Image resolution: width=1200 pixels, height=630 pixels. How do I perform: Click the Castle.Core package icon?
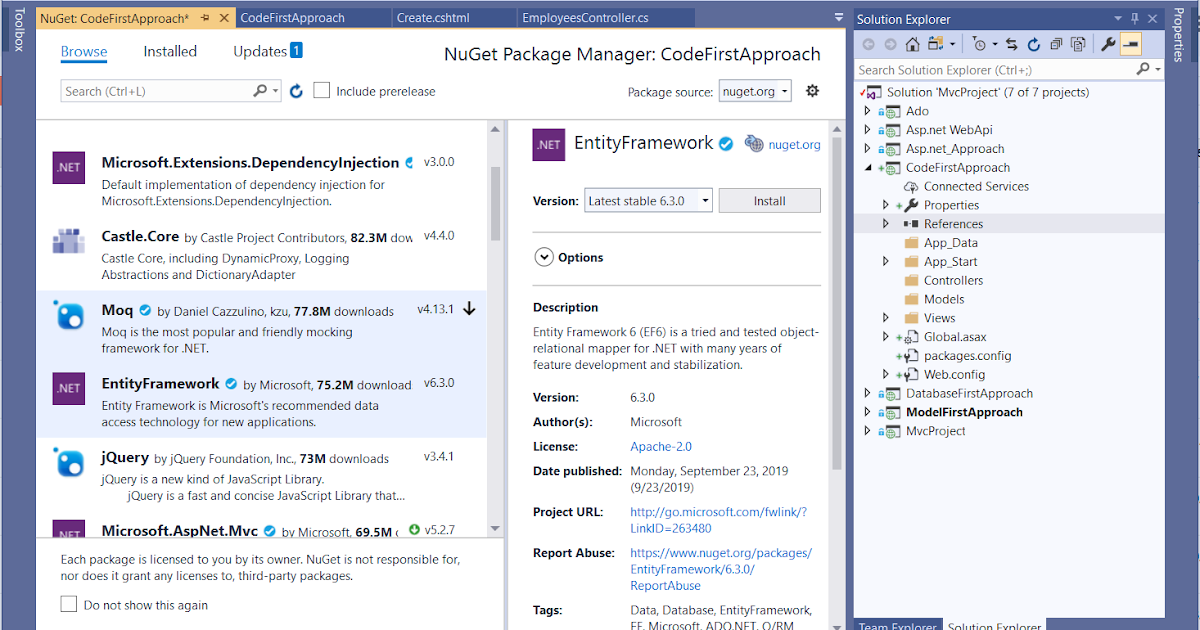coord(68,241)
